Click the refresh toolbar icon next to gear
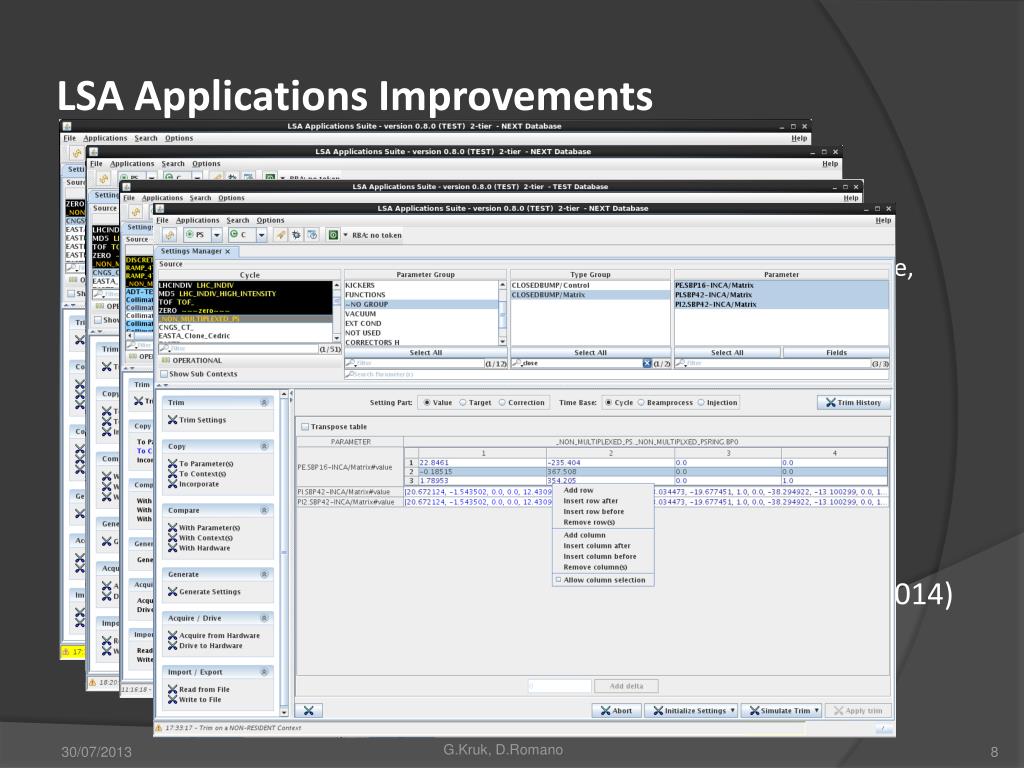 coord(312,234)
